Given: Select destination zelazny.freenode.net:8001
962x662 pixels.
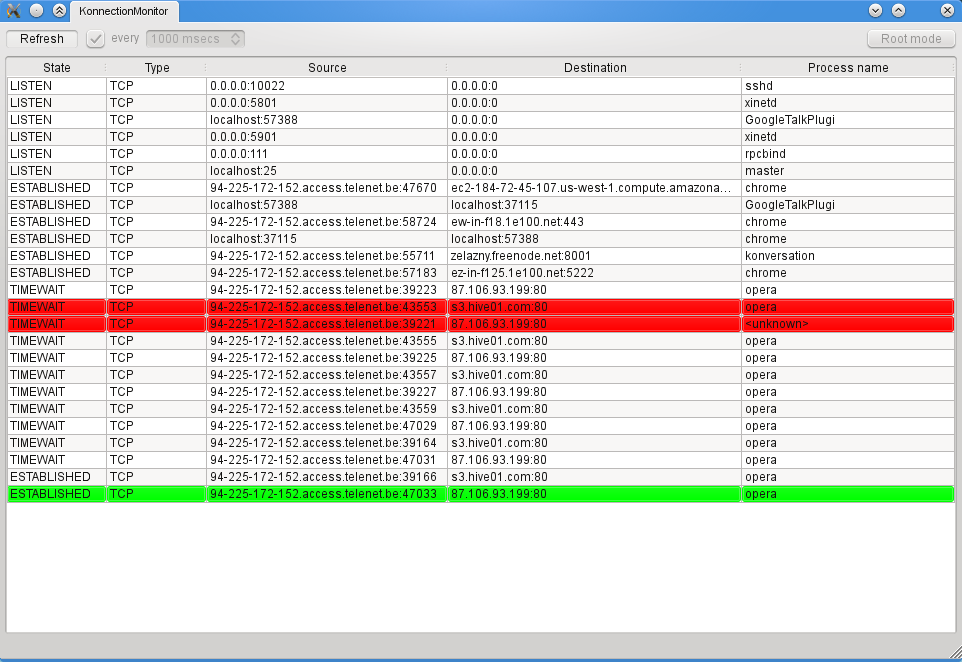Looking at the screenshot, I should (595, 256).
